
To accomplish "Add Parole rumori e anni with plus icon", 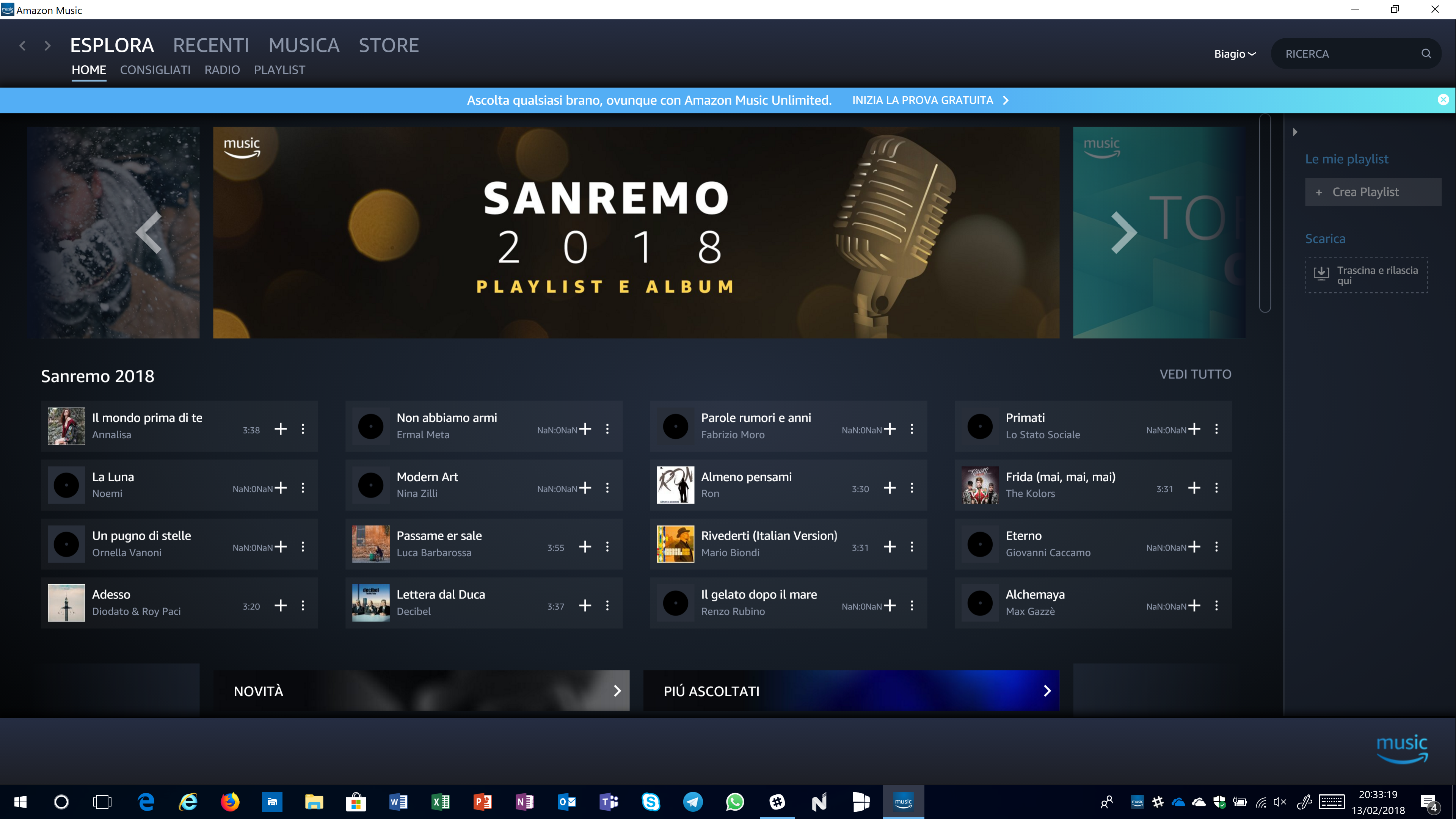I will point(890,429).
